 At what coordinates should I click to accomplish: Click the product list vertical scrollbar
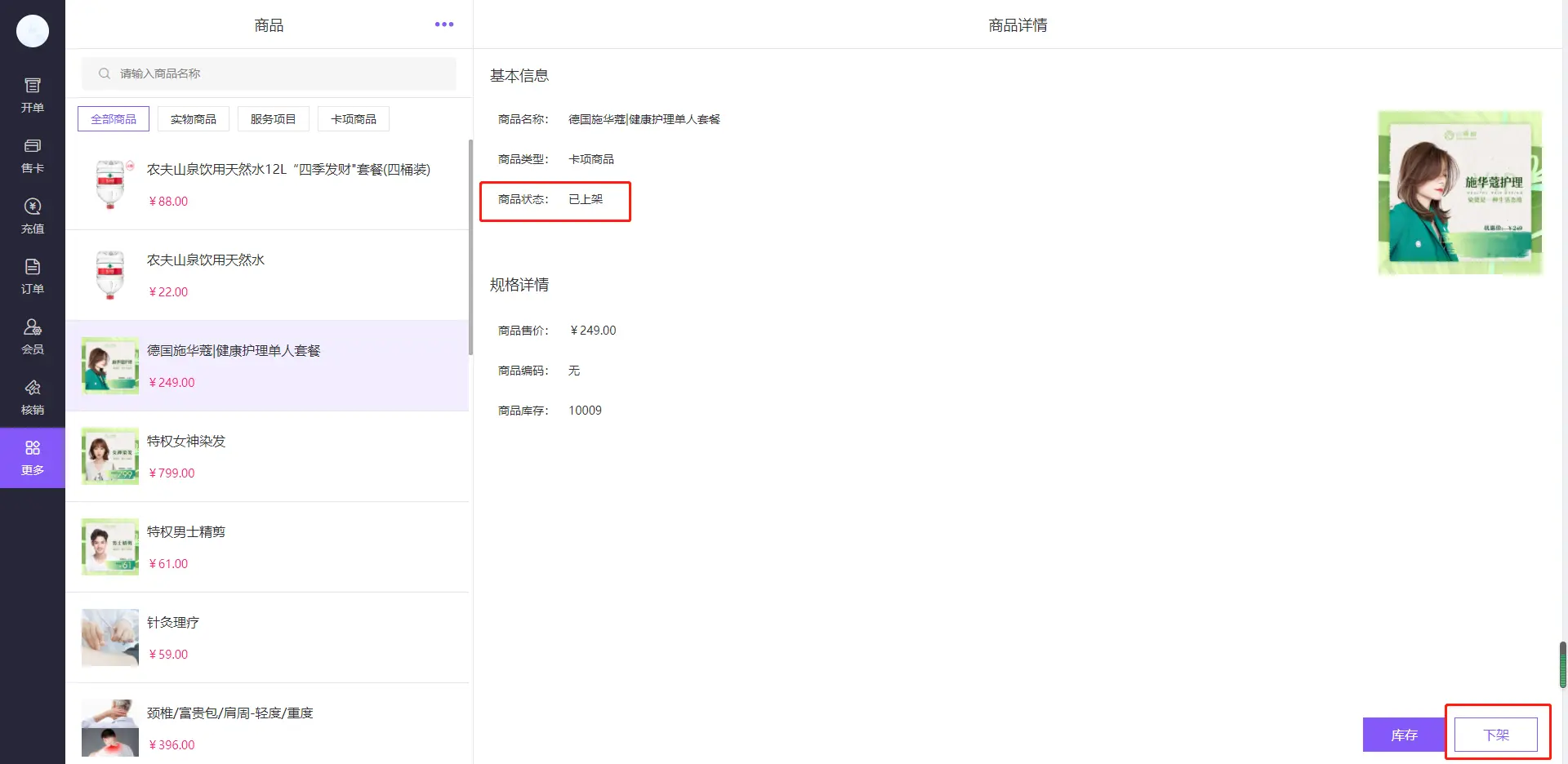point(470,245)
